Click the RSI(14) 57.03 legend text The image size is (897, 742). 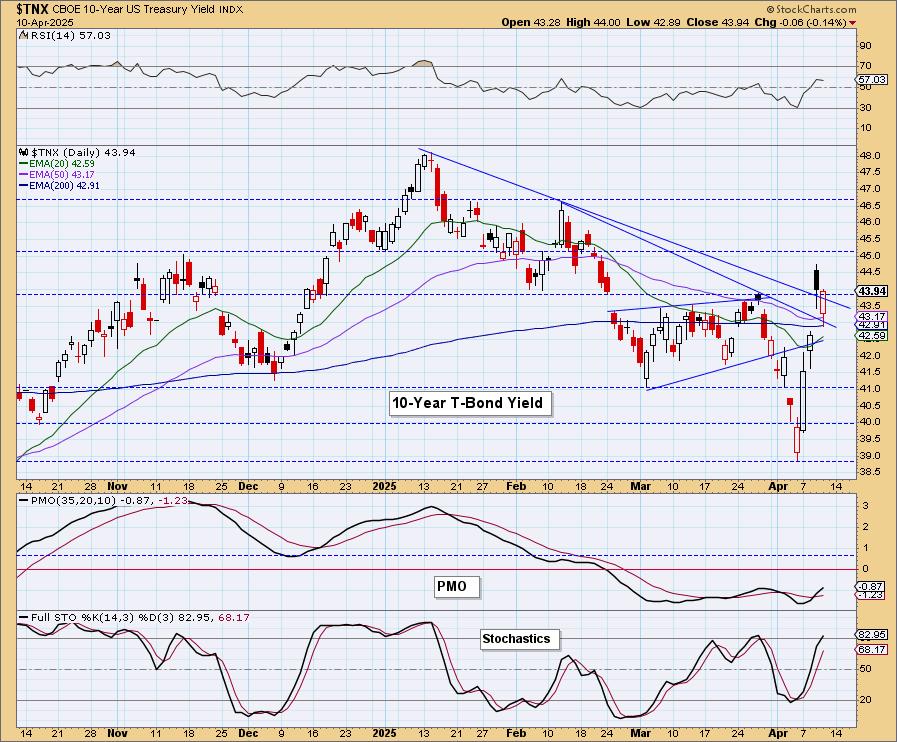pyautogui.click(x=69, y=35)
